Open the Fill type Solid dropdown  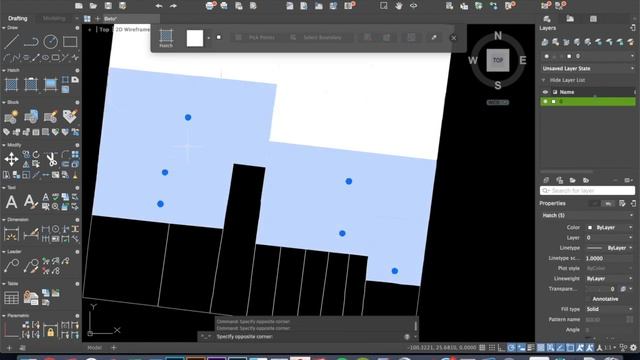click(609, 309)
